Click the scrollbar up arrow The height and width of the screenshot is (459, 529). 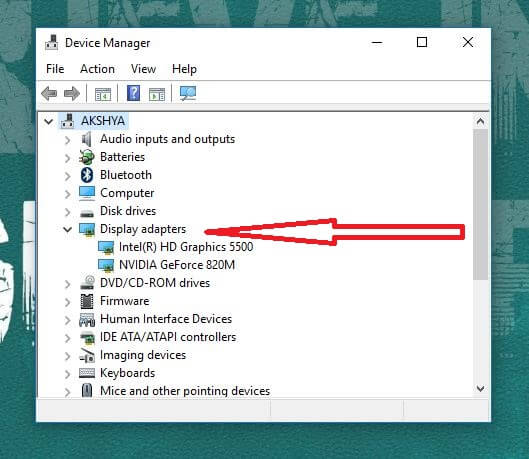pyautogui.click(x=480, y=121)
